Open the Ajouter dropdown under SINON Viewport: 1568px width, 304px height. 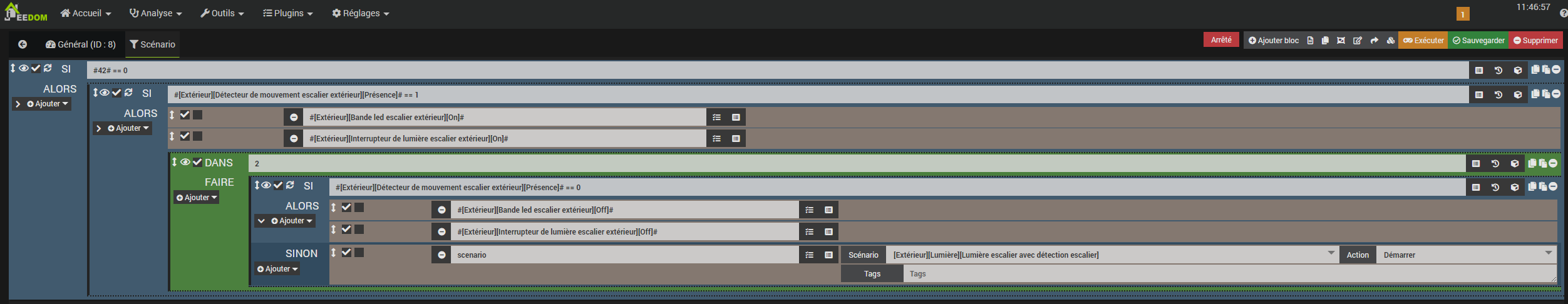point(277,269)
